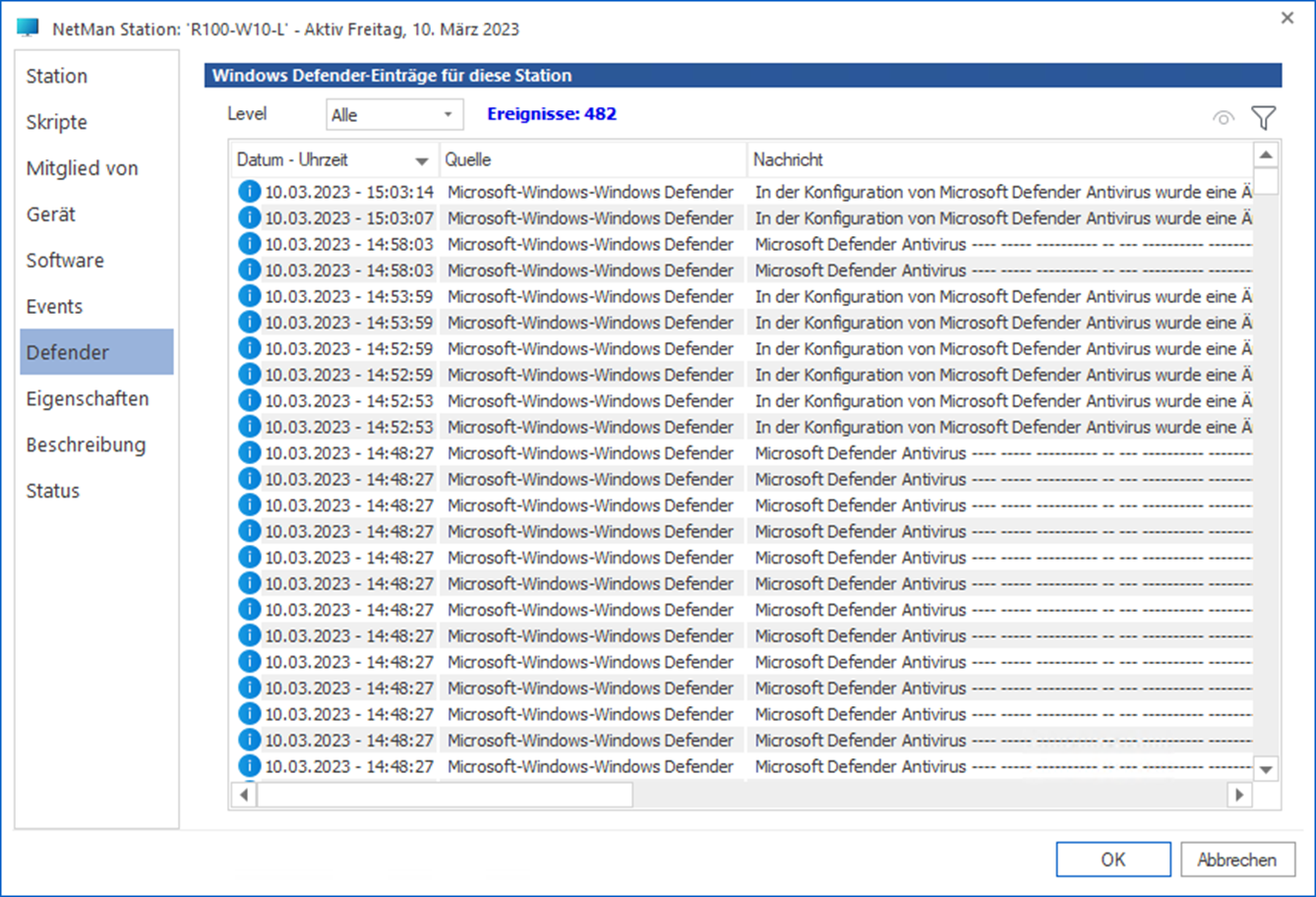1316x897 pixels.
Task: Confirm the dialog with OK
Action: coord(1112,859)
